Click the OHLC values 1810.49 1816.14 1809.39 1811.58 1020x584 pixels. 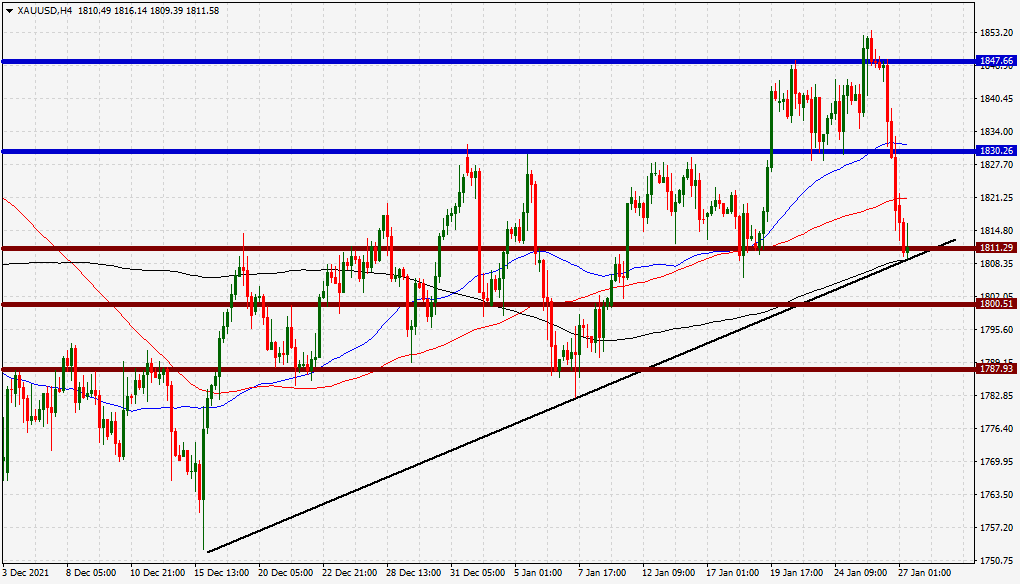(x=148, y=10)
